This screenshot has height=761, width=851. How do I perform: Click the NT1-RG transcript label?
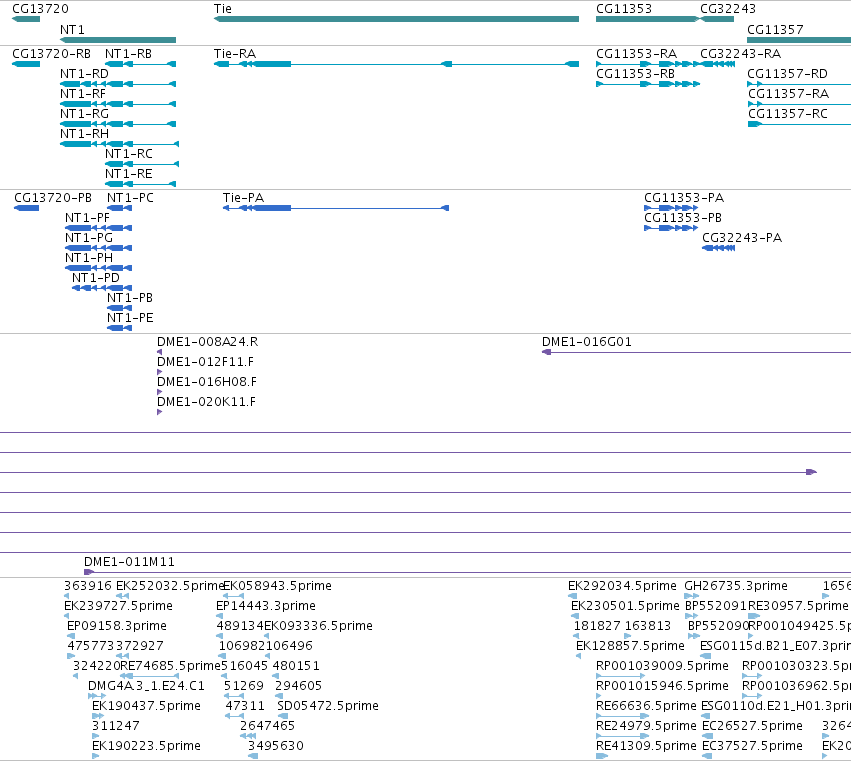click(84, 114)
